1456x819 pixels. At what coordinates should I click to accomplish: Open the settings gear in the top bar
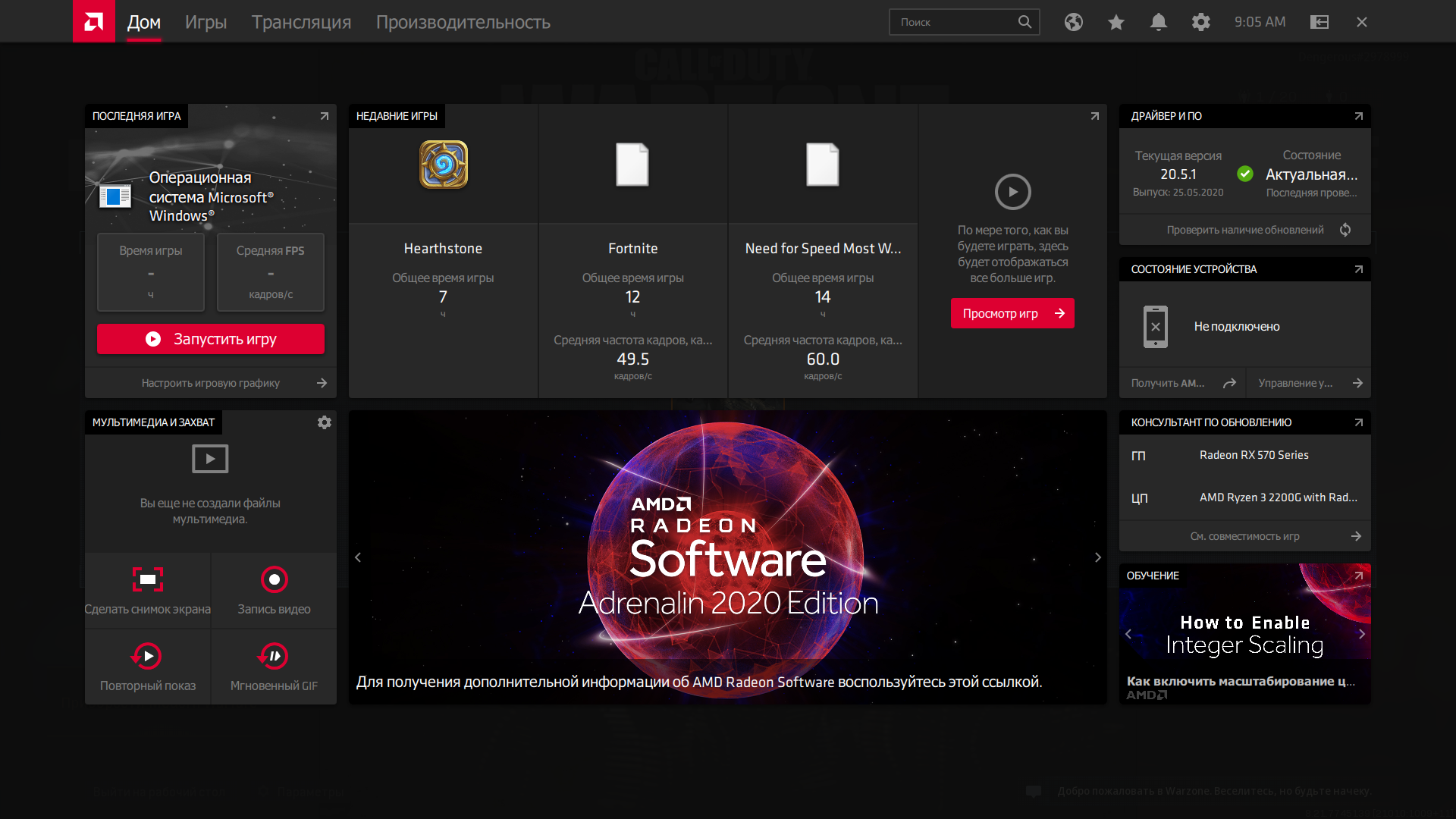tap(1200, 22)
